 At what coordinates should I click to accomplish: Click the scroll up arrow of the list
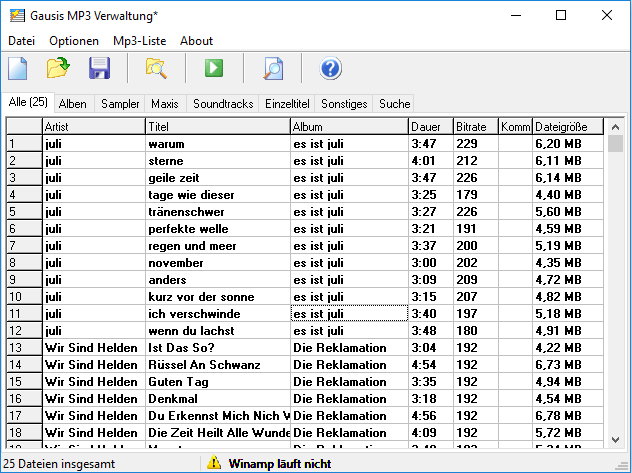pos(615,126)
